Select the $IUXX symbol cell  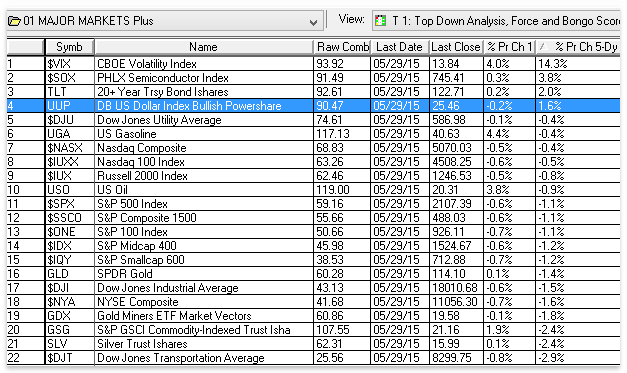[70, 162]
